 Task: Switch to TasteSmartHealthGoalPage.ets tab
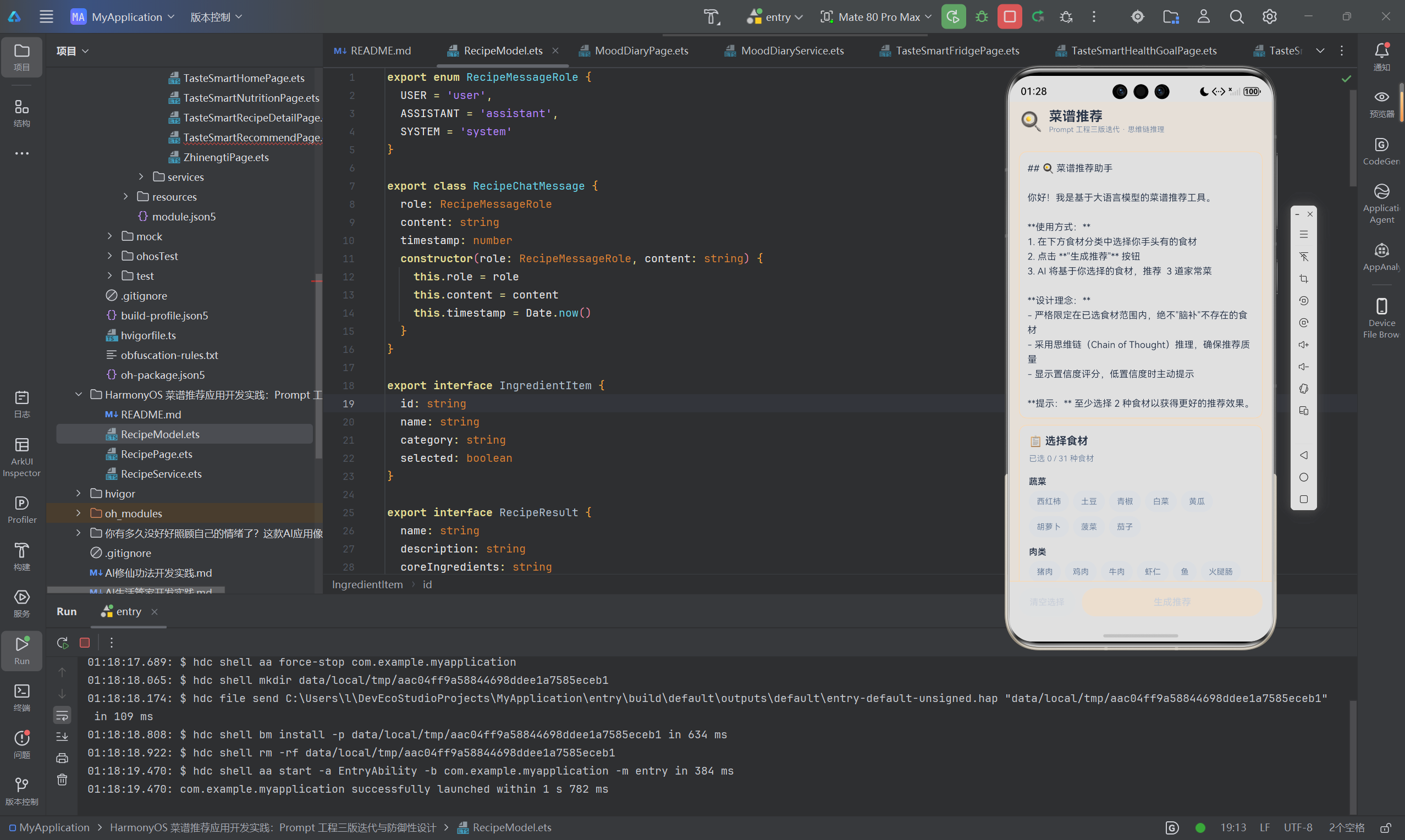point(1137,51)
